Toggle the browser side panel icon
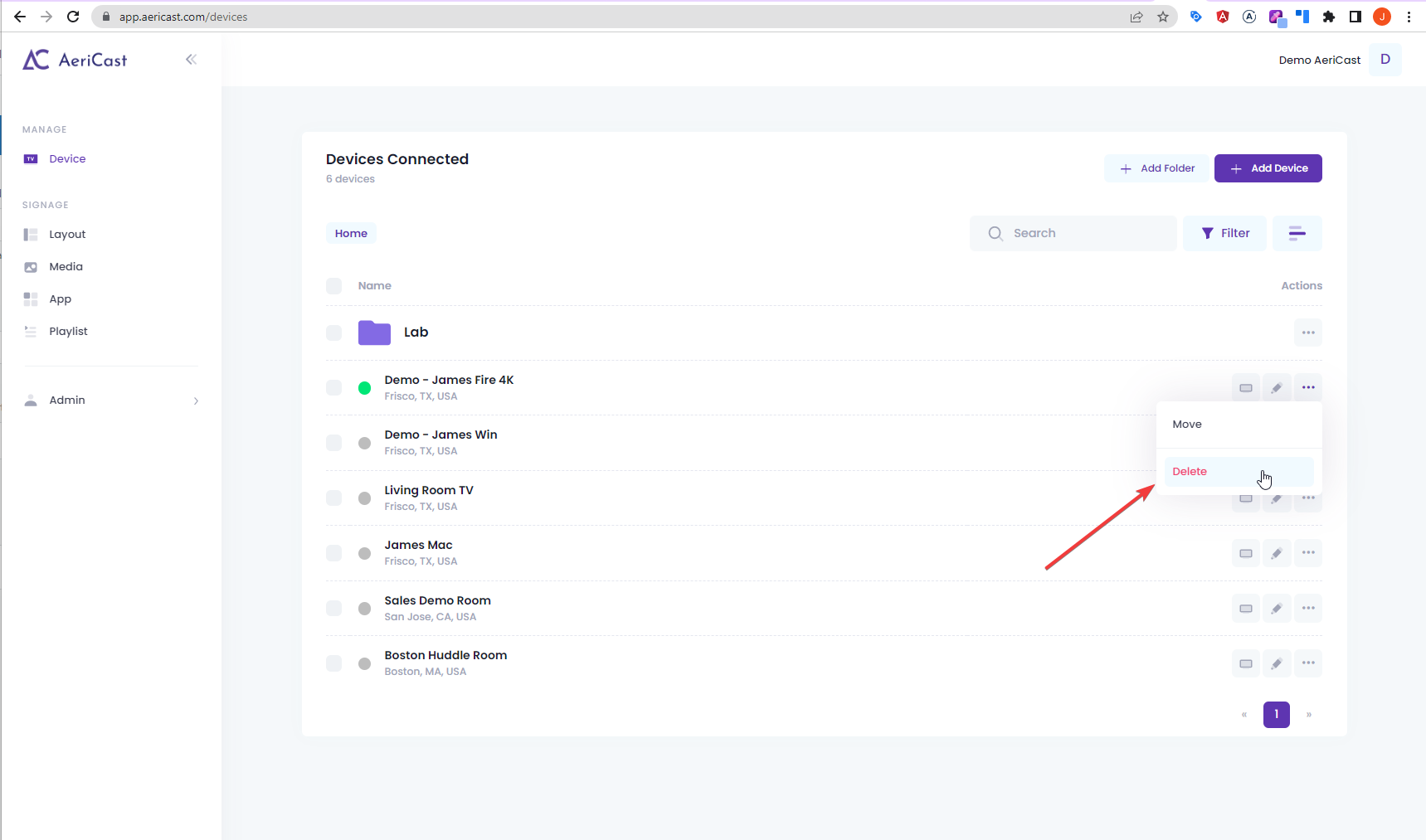The height and width of the screenshot is (840, 1426). [x=1355, y=17]
